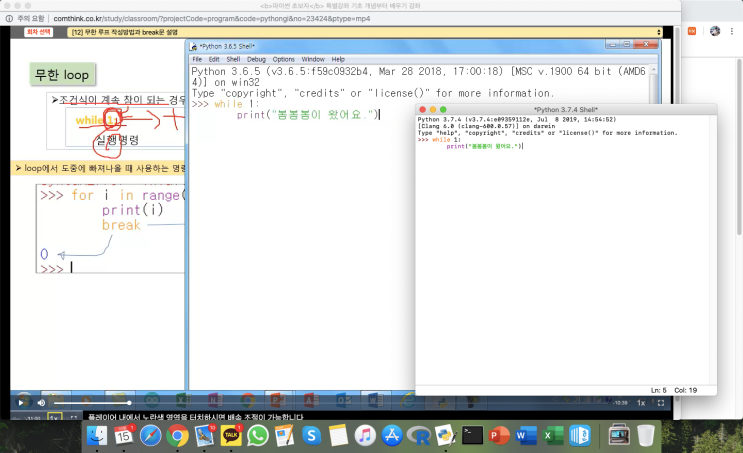
Task: Launch PowerPoint from the dock
Action: 499,435
